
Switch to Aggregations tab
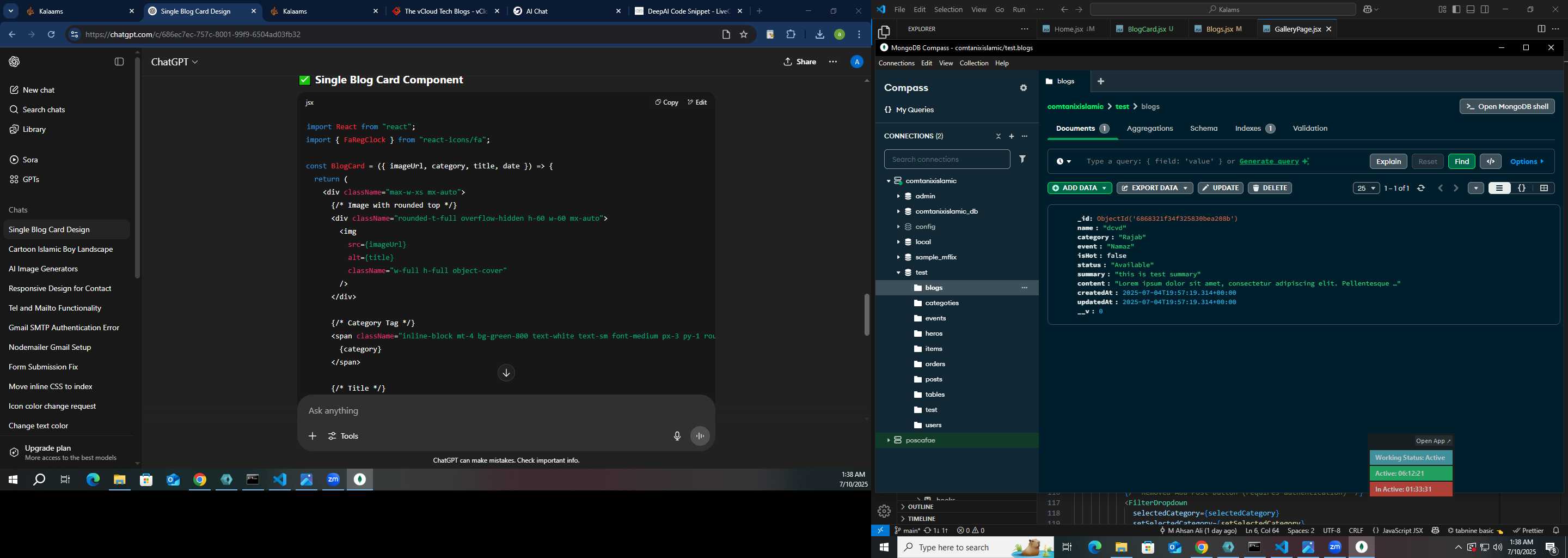click(1149, 129)
